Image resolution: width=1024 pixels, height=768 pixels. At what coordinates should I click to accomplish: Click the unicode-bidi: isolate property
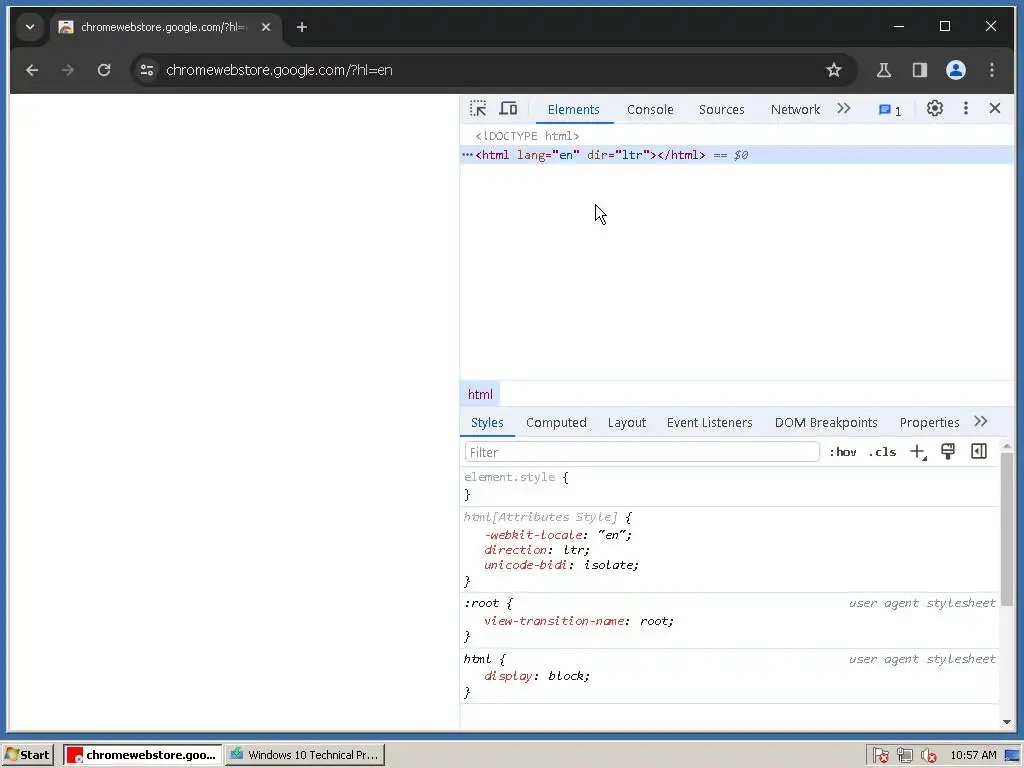562,565
